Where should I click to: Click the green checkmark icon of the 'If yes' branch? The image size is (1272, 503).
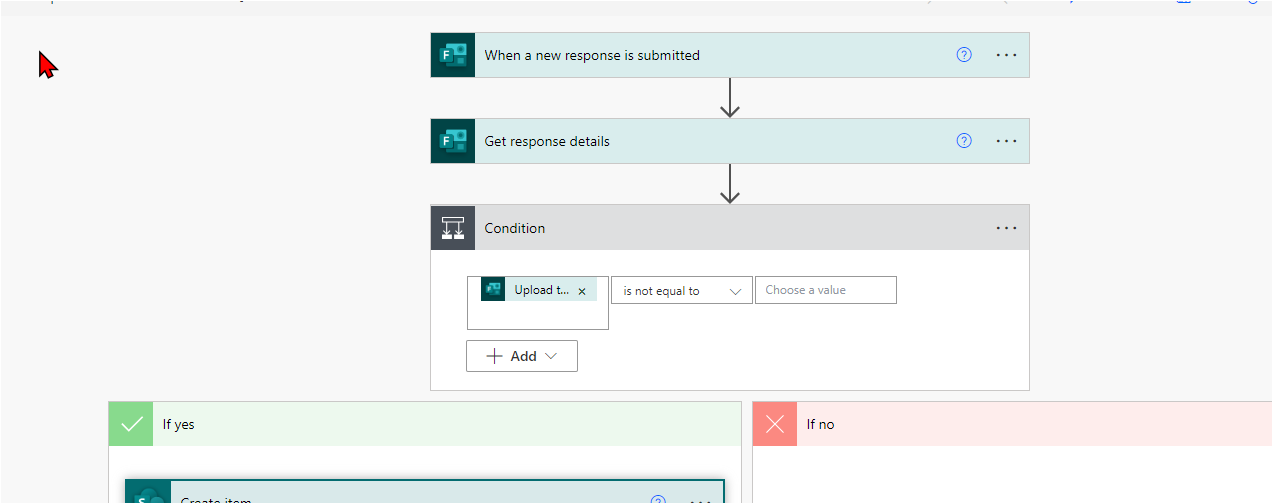pos(132,424)
